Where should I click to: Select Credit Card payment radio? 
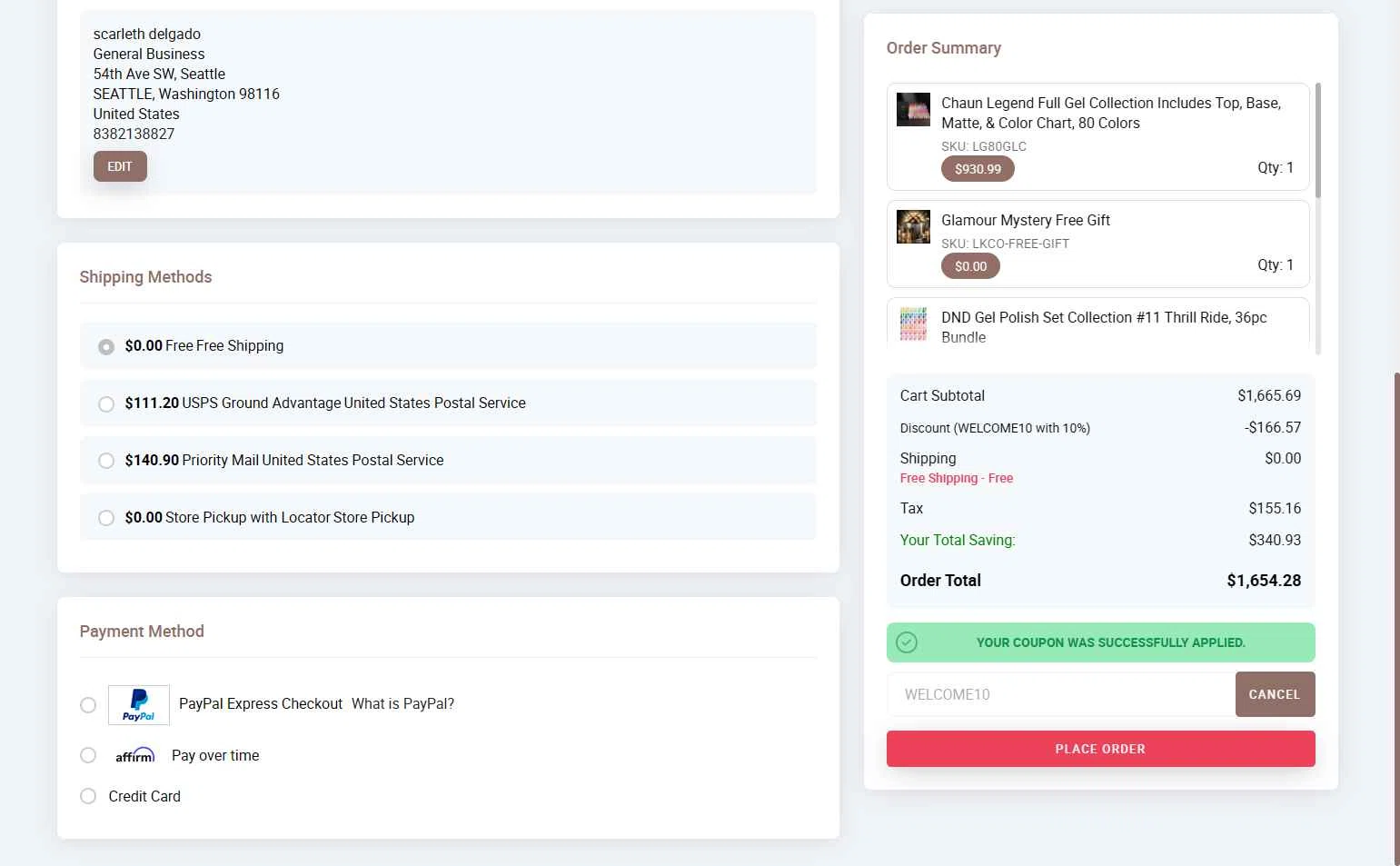pos(88,796)
